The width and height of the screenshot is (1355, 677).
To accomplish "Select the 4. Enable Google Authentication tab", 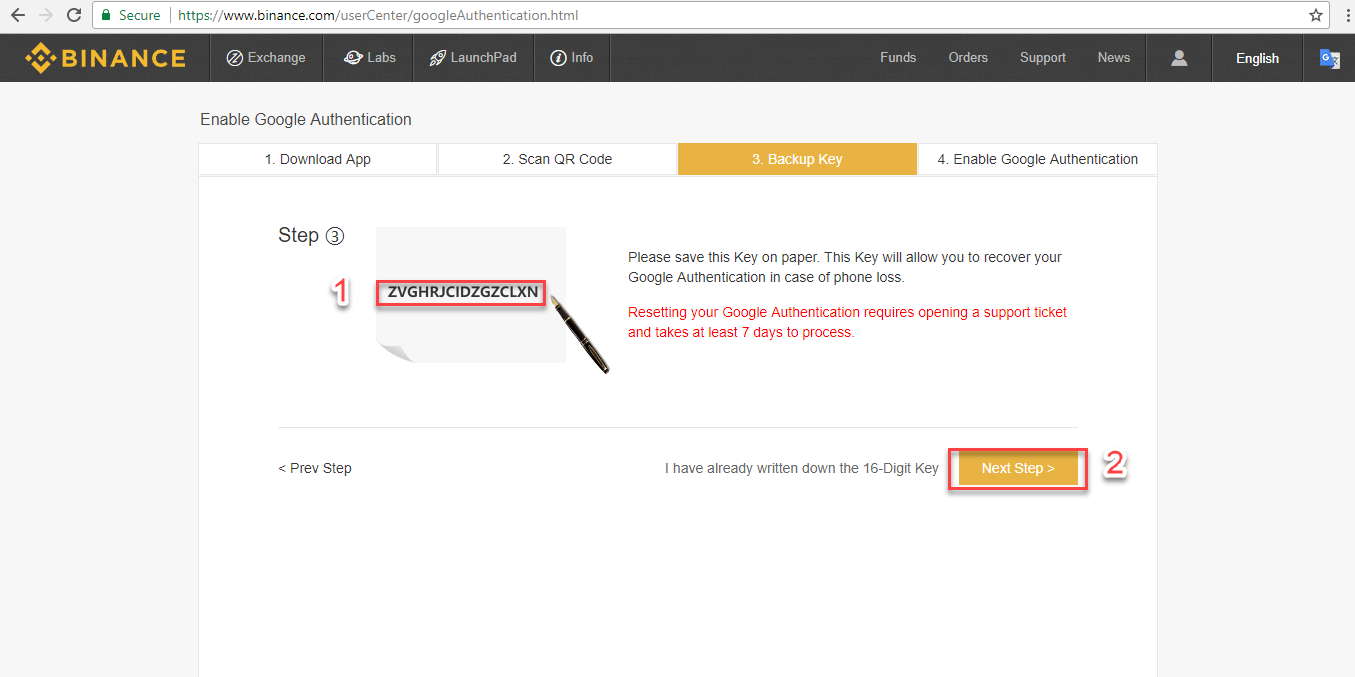I will coord(1037,159).
